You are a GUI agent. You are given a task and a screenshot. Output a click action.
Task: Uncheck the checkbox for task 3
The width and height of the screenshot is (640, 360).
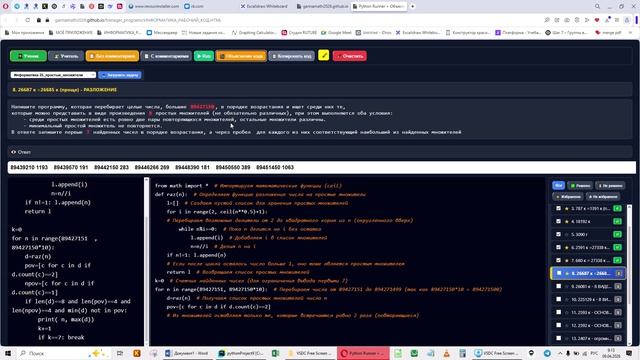coord(559,208)
